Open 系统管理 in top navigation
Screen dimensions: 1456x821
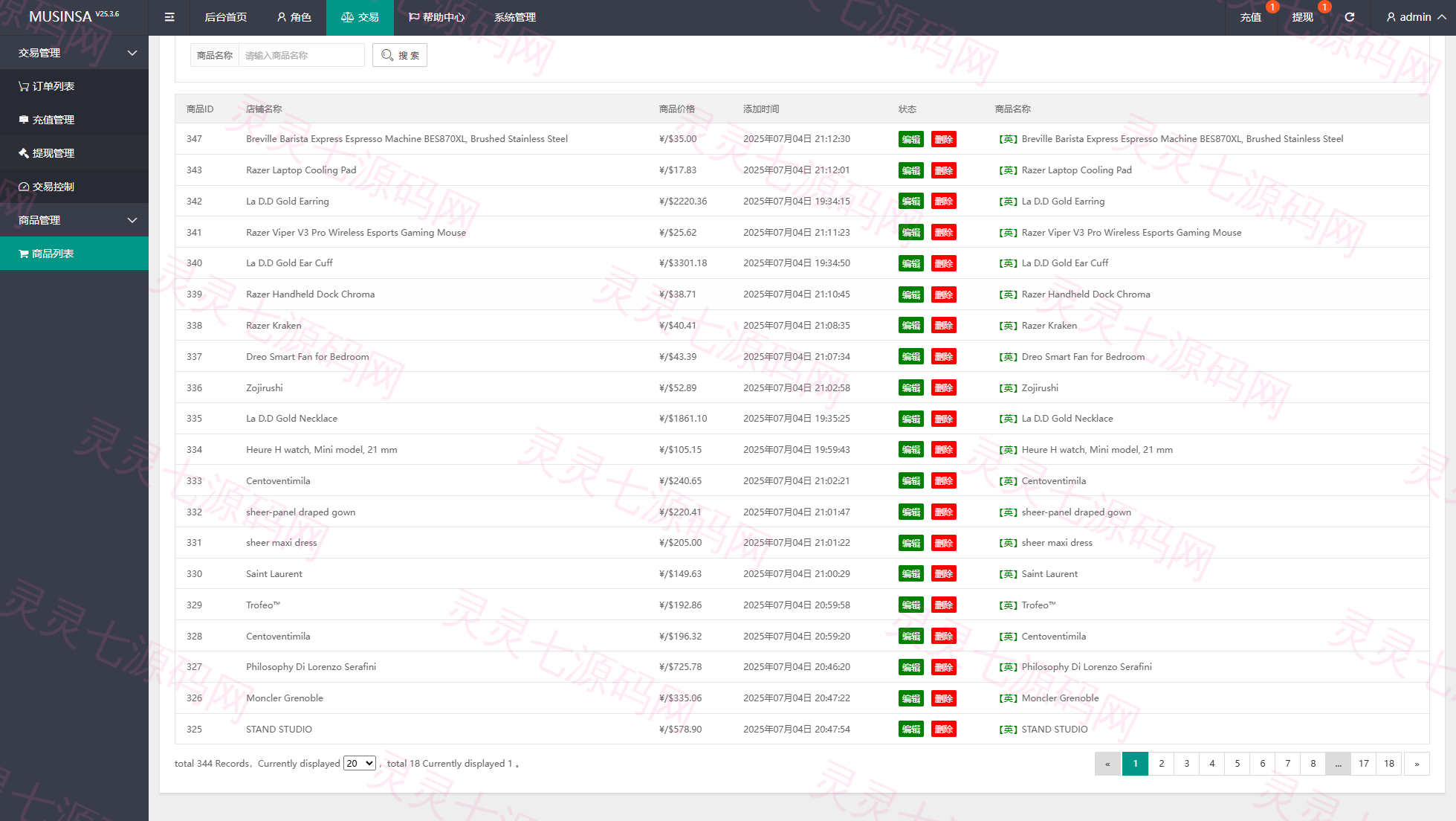click(515, 17)
